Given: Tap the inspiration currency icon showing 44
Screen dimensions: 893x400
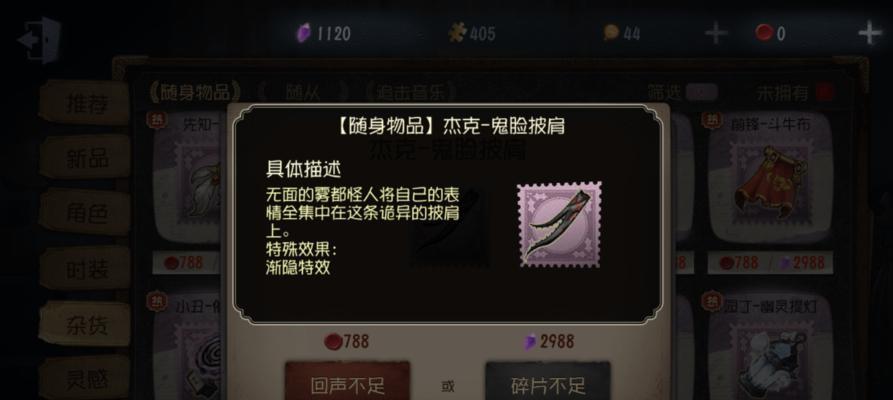Looking at the screenshot, I should tap(611, 33).
